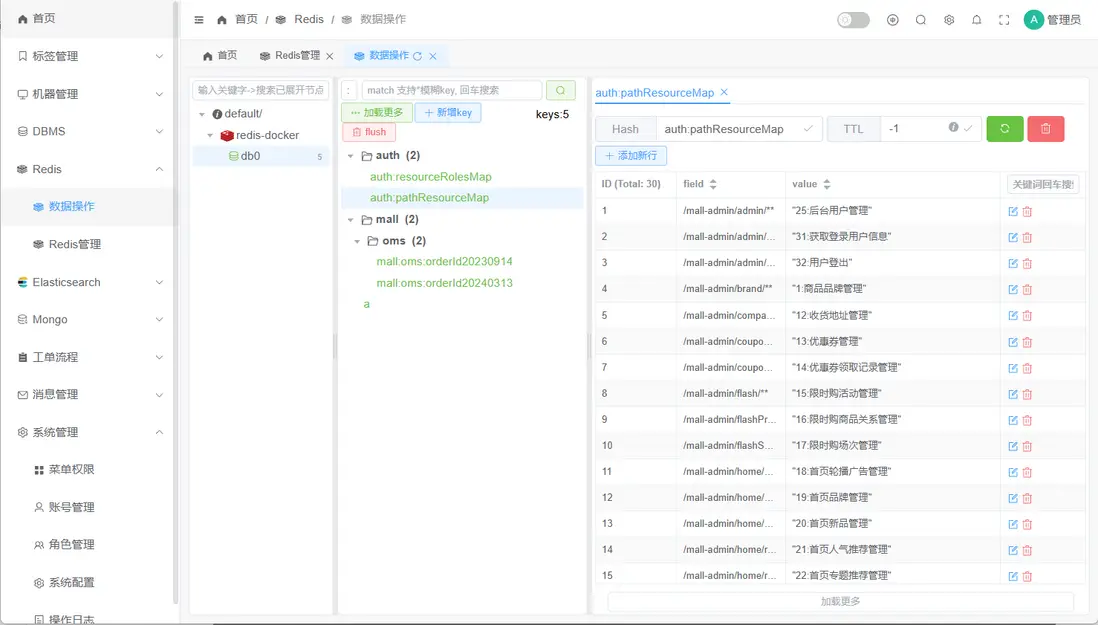Reload the 数据操作 tab via refresh icon
The image size is (1098, 625).
[x=417, y=56]
